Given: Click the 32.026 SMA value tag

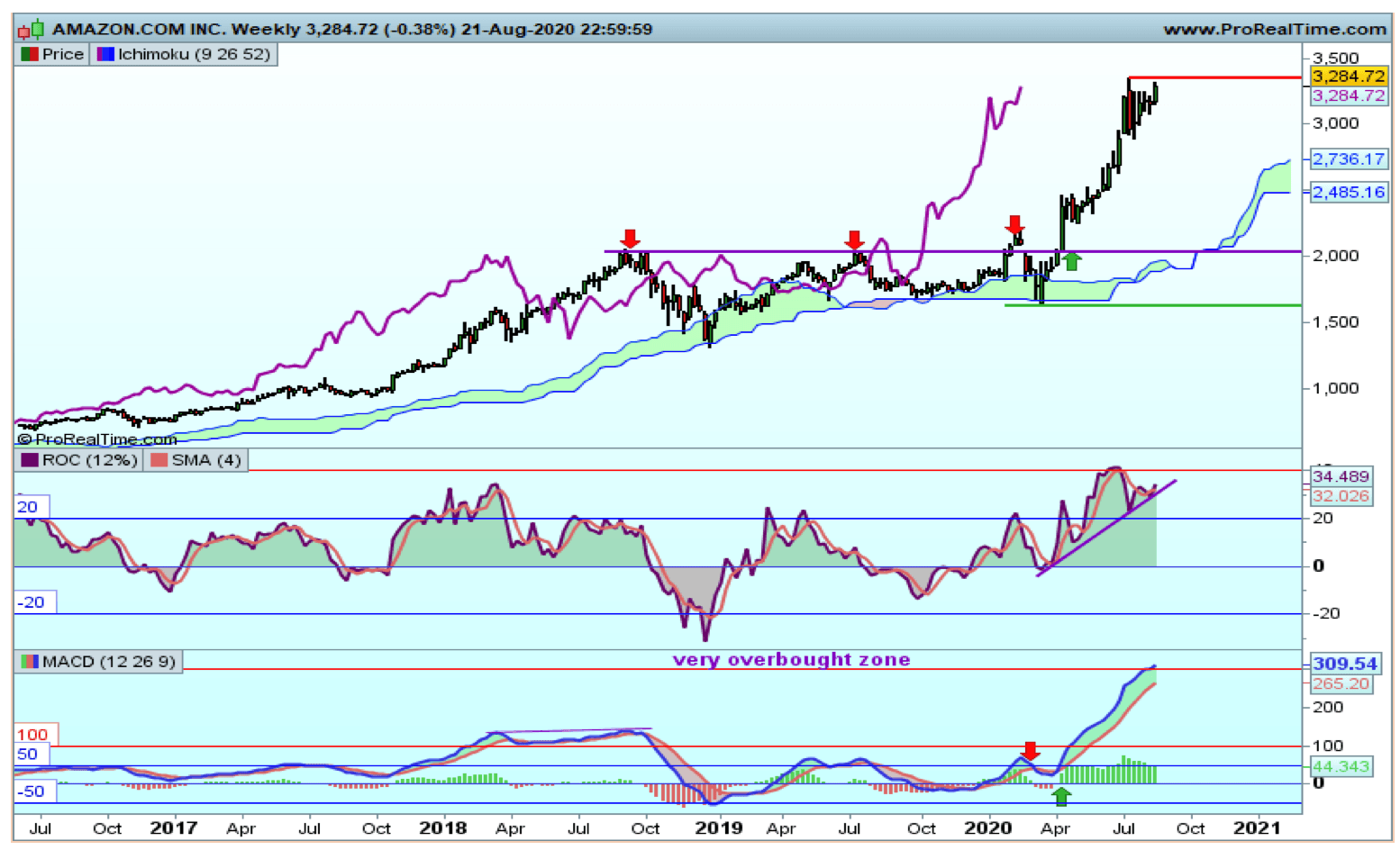Looking at the screenshot, I should click(1341, 496).
